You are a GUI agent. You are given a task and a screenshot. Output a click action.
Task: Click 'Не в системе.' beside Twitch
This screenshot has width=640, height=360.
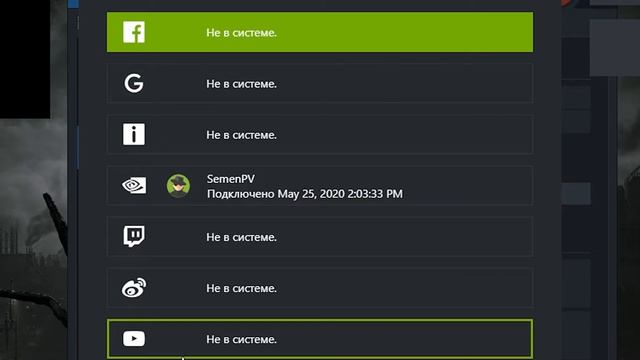[x=241, y=237]
